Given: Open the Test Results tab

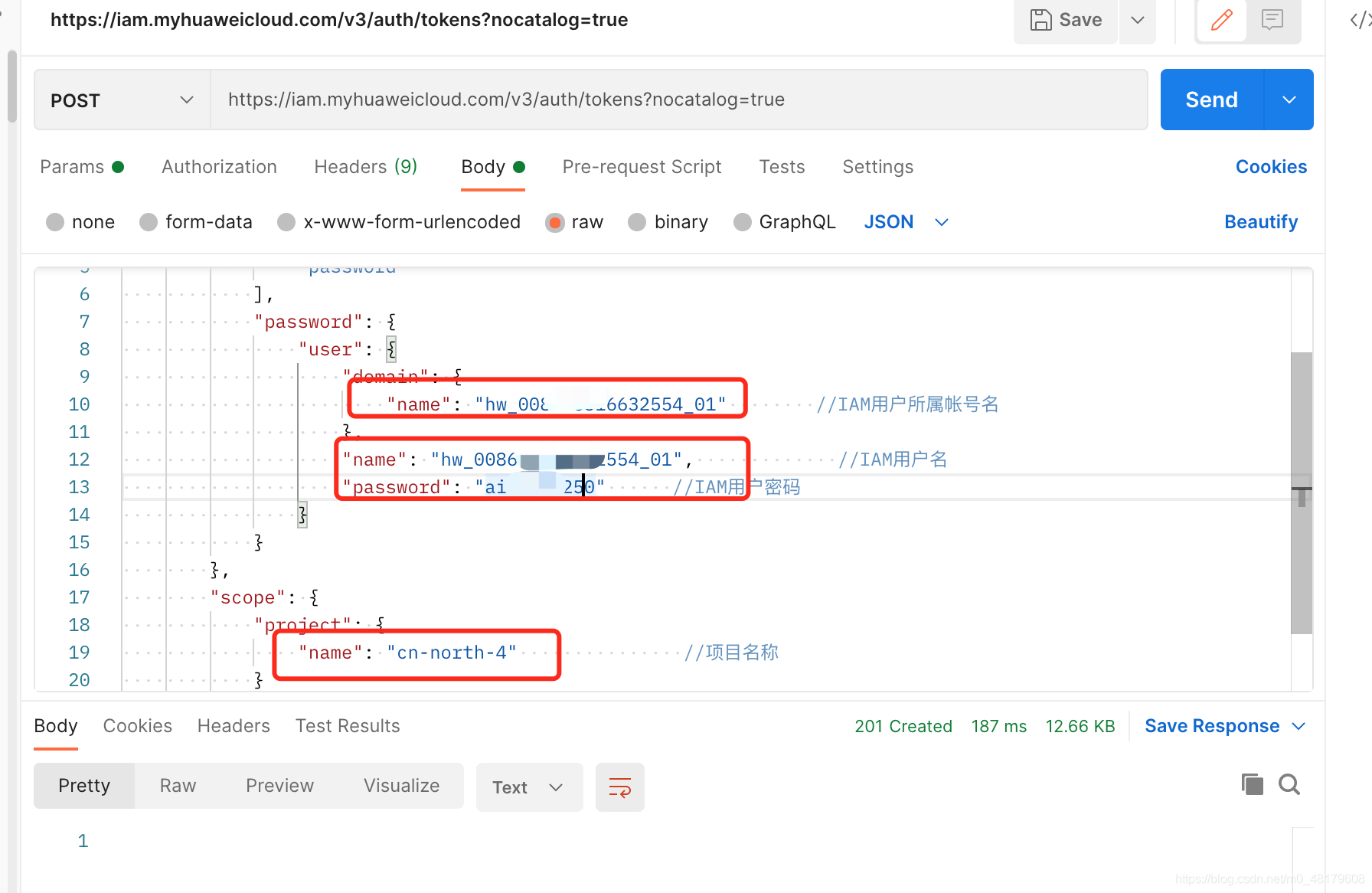Looking at the screenshot, I should (x=348, y=726).
